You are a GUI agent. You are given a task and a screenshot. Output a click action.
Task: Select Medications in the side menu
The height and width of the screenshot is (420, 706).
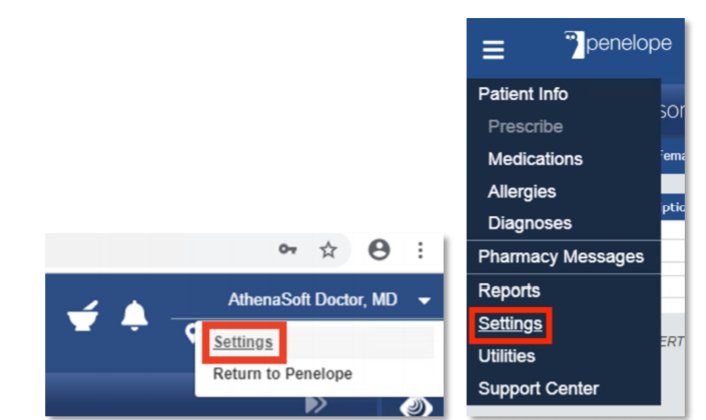pyautogui.click(x=535, y=159)
